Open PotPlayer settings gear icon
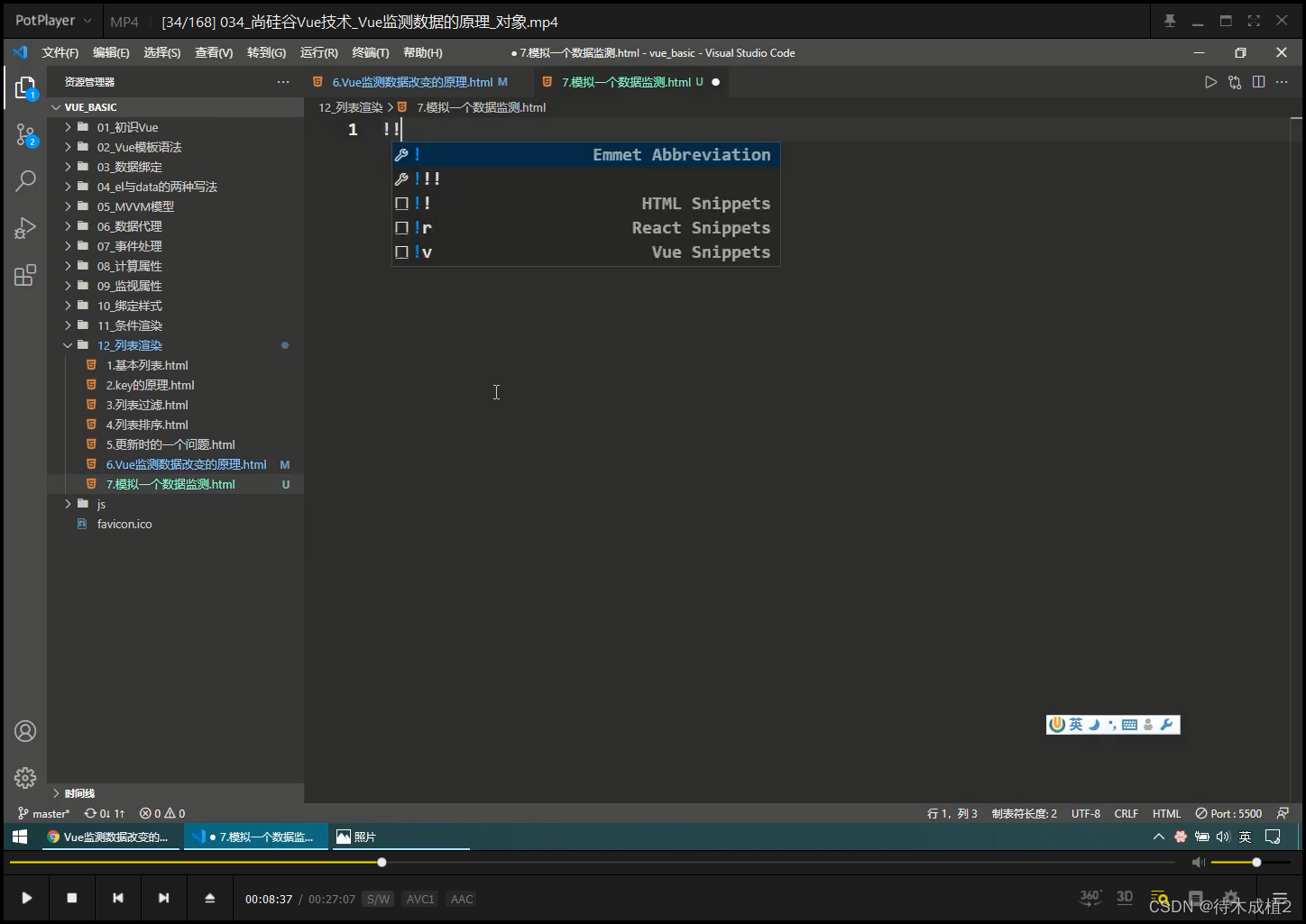 1232,898
